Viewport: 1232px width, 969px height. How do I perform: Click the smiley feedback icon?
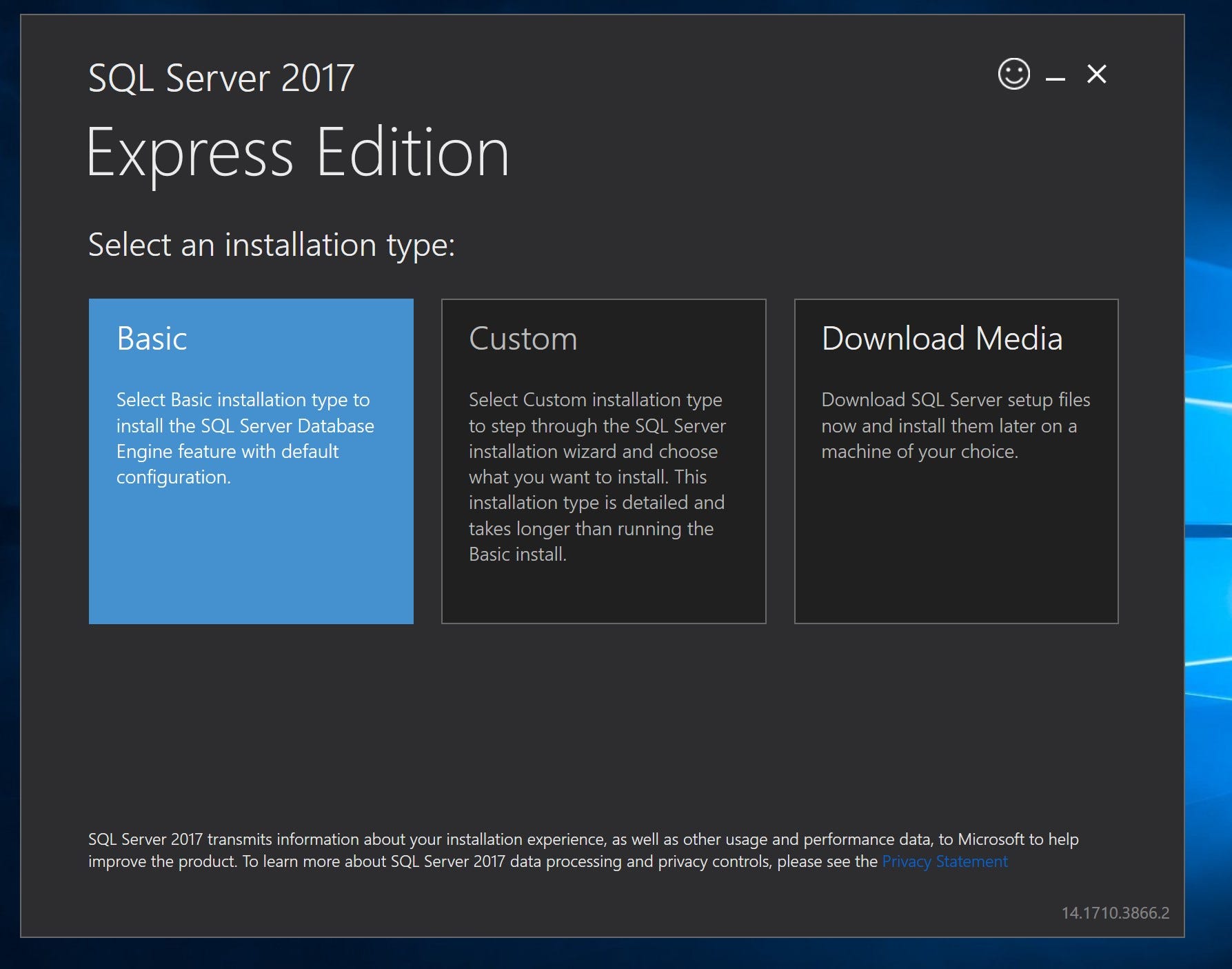(x=1013, y=75)
